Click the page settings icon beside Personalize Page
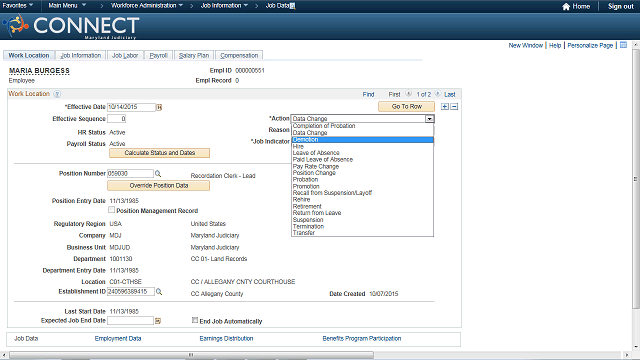This screenshot has width=640, height=360. point(623,45)
